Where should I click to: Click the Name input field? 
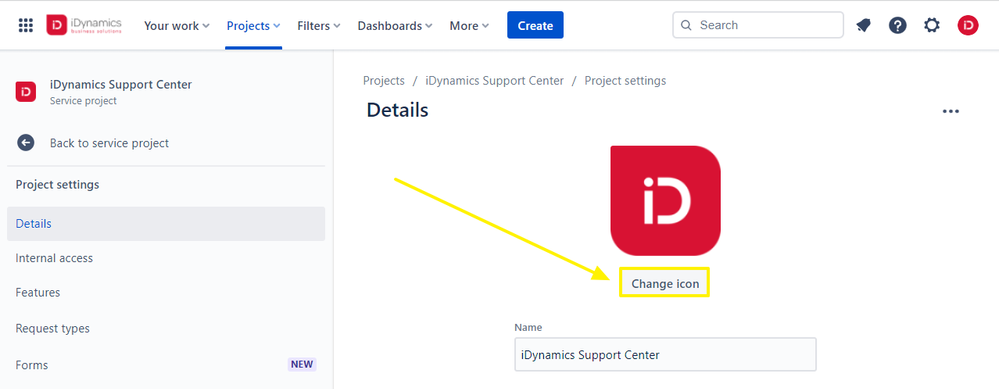tap(665, 355)
